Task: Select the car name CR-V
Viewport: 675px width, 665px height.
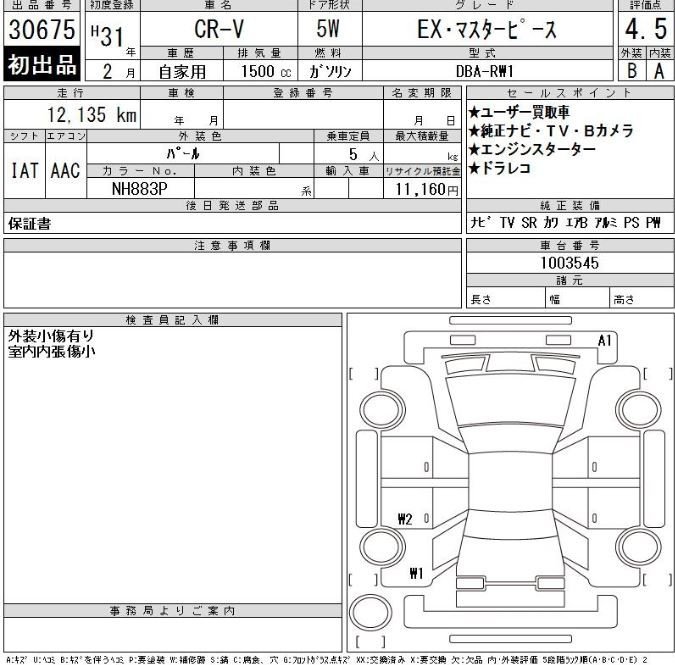Action: pyautogui.click(x=219, y=29)
